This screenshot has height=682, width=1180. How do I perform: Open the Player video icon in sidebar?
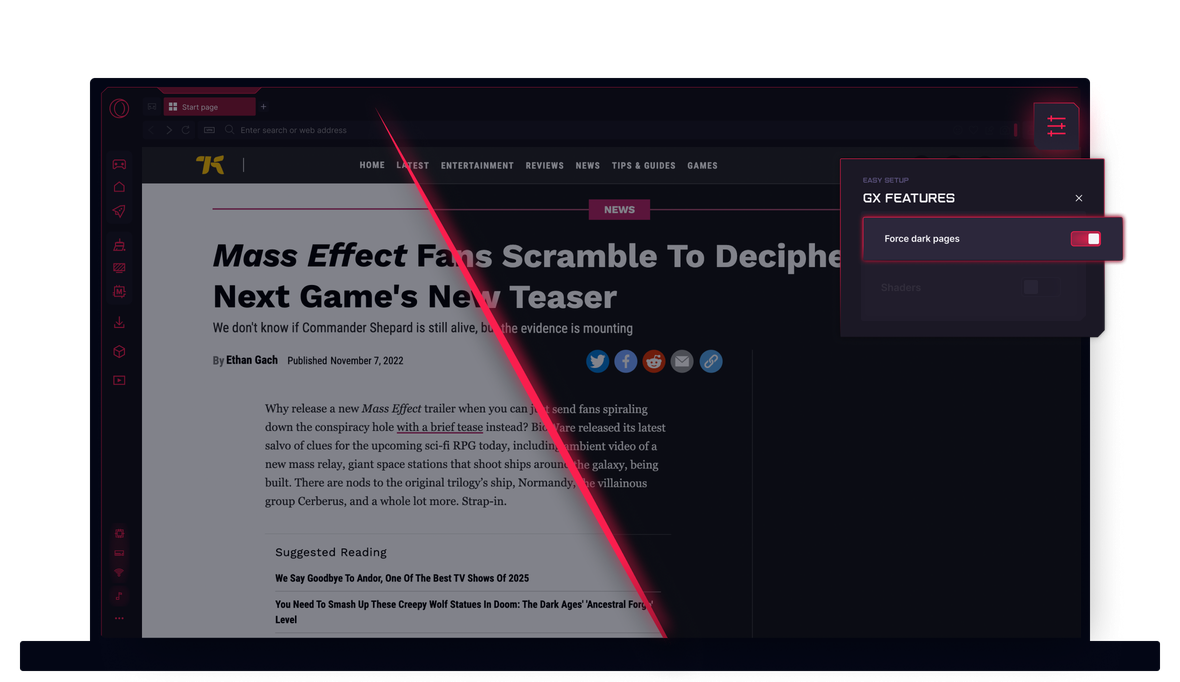point(119,380)
